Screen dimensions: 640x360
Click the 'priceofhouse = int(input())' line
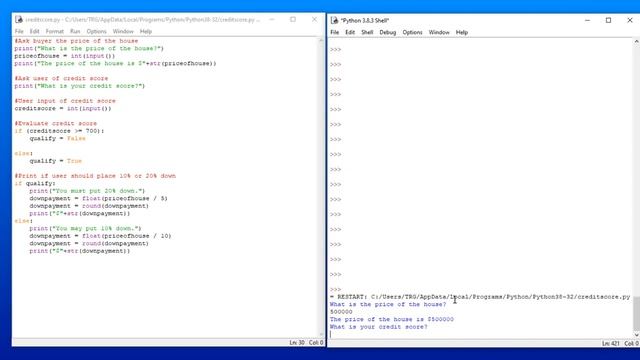64,56
